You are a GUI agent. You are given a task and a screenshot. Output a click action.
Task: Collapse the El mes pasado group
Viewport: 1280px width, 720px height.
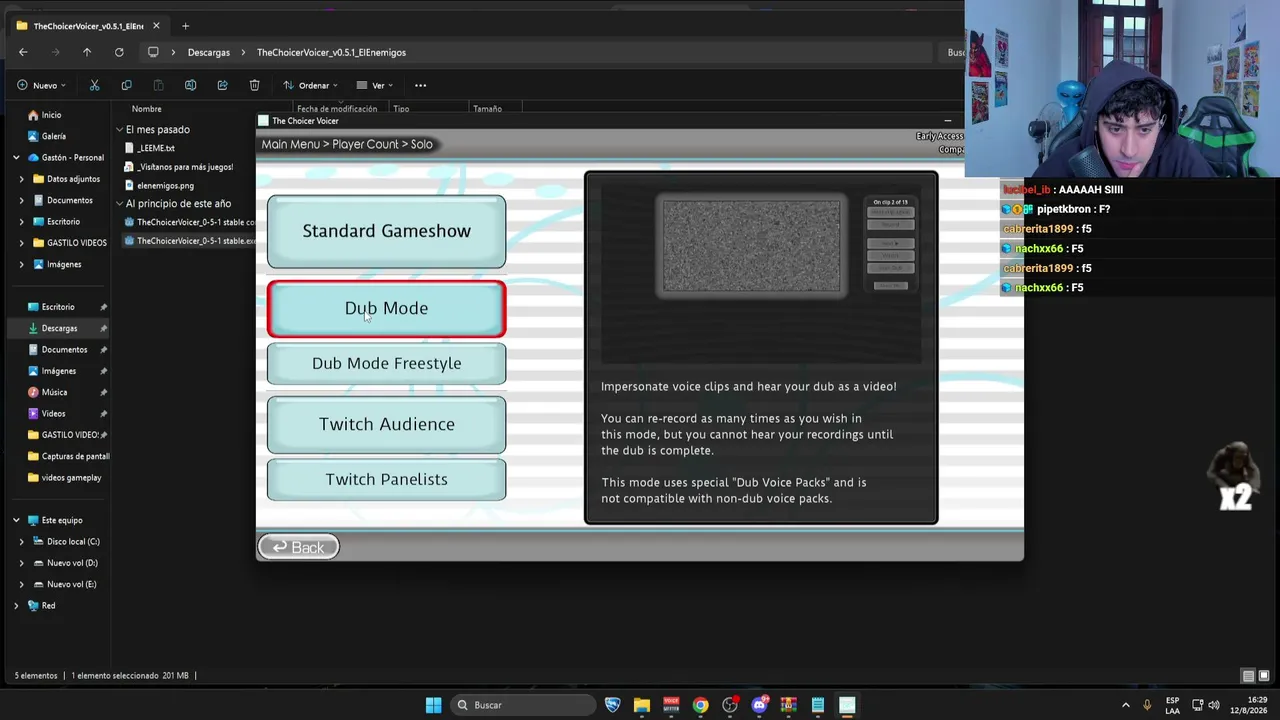(119, 130)
